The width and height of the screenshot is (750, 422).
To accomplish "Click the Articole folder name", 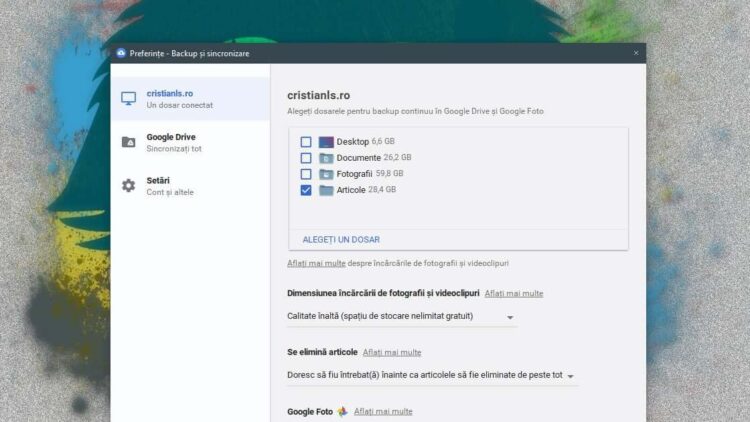I will (351, 190).
